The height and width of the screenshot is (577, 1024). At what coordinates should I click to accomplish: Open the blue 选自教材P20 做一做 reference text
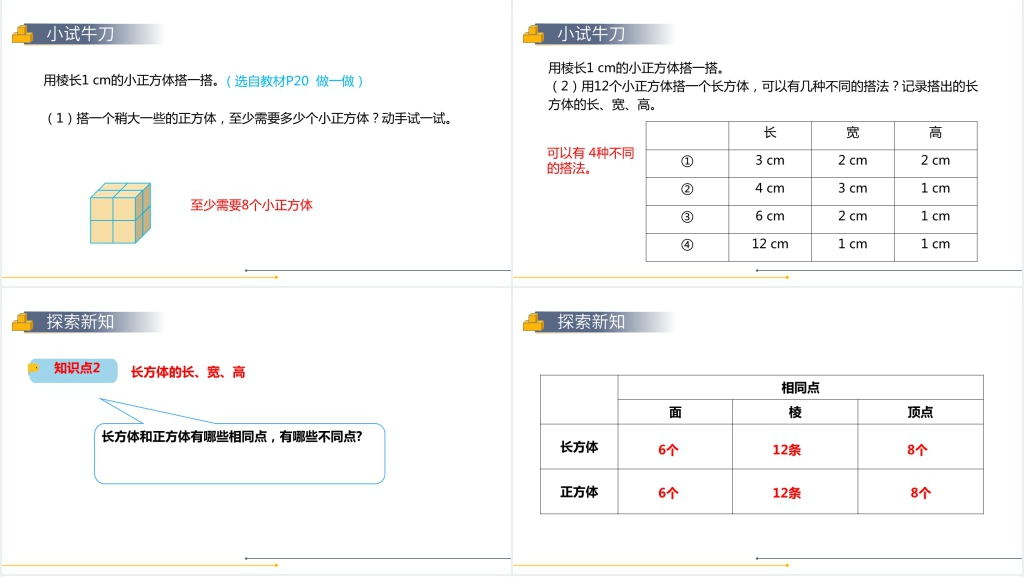[x=294, y=81]
